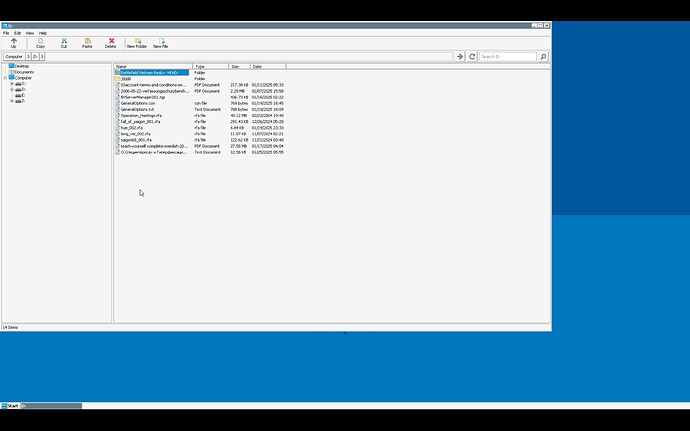Screen dimensions: 690x431
Task: Expand the C: drive tree node
Action: 12,83
